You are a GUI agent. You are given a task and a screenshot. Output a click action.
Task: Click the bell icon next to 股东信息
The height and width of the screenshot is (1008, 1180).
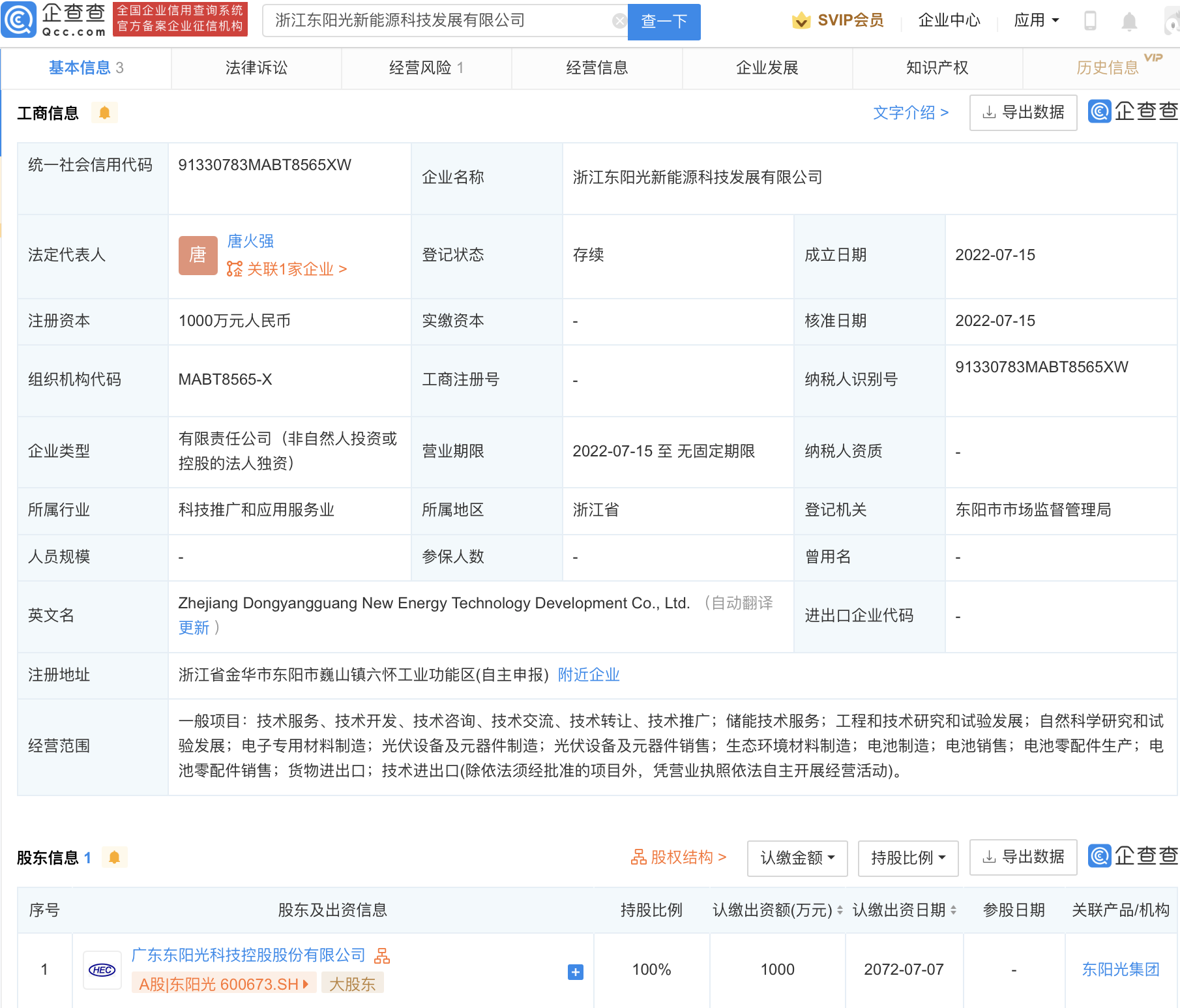click(x=114, y=857)
